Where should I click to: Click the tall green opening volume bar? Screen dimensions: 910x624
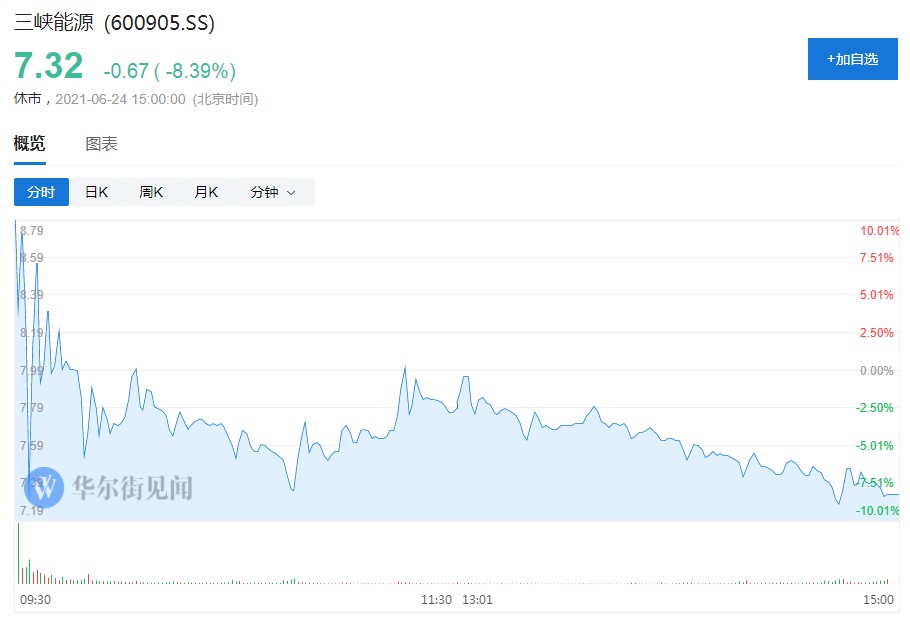click(x=18, y=553)
